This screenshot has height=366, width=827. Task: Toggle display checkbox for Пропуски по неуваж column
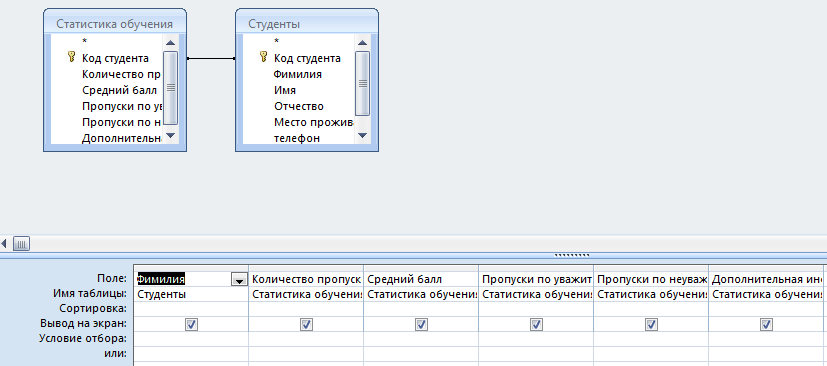click(x=651, y=324)
